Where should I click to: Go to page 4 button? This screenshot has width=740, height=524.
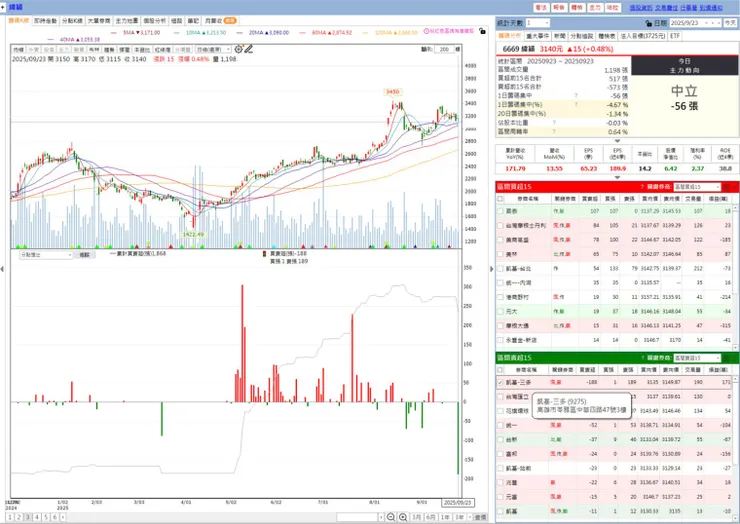(x=37, y=517)
